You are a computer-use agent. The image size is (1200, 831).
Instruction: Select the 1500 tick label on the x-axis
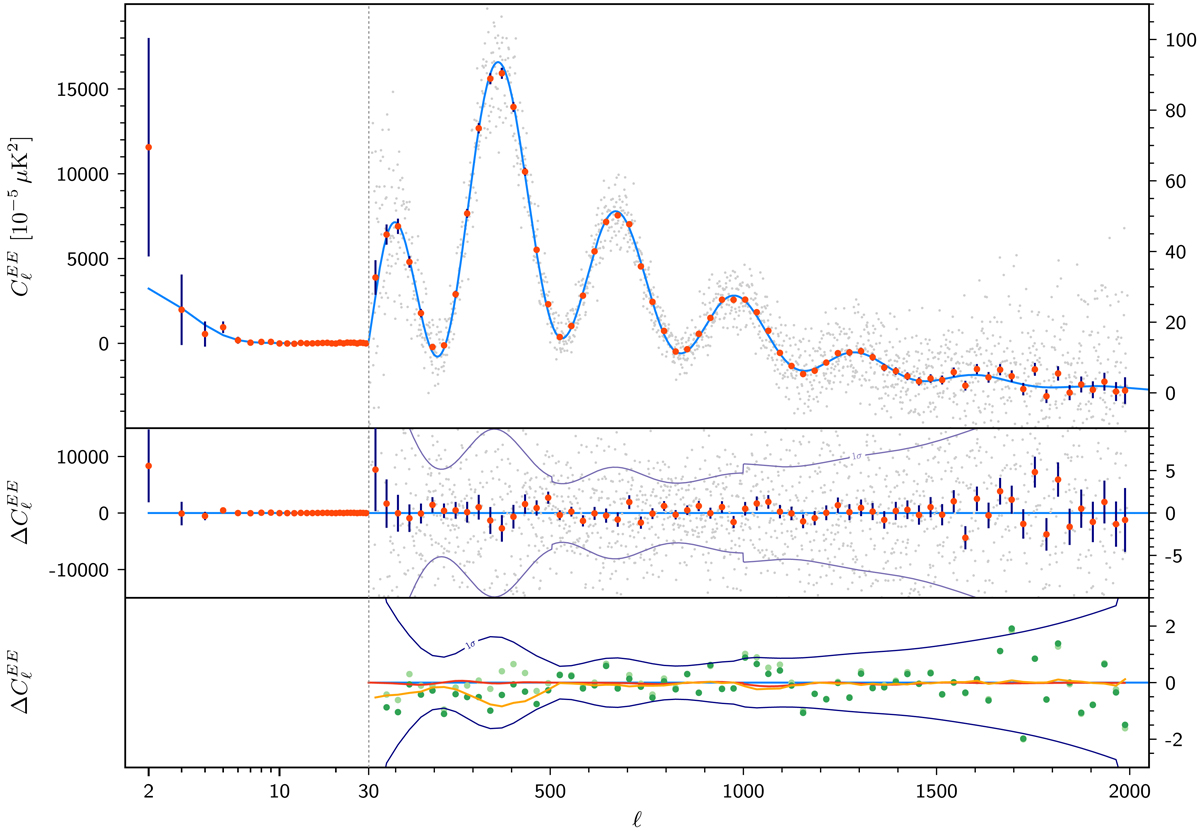coord(936,789)
